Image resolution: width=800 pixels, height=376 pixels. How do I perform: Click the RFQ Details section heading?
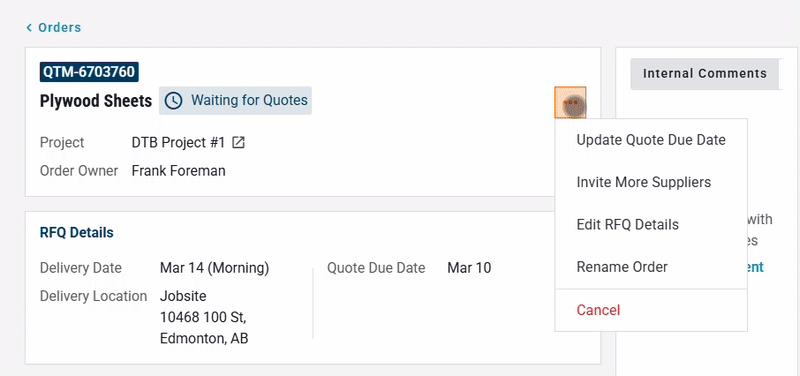(x=77, y=233)
